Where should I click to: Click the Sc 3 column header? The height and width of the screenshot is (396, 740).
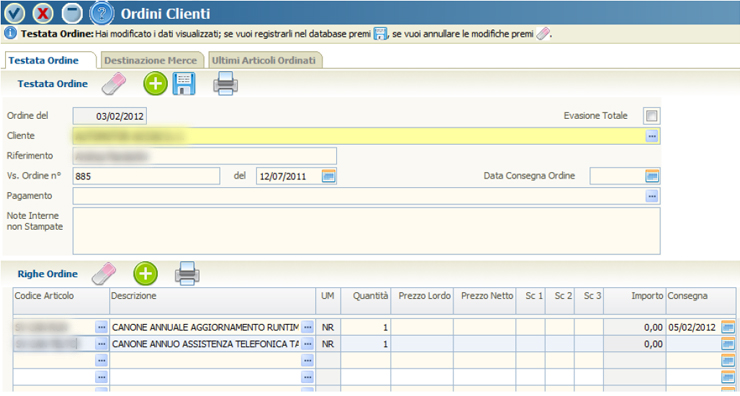tap(589, 301)
